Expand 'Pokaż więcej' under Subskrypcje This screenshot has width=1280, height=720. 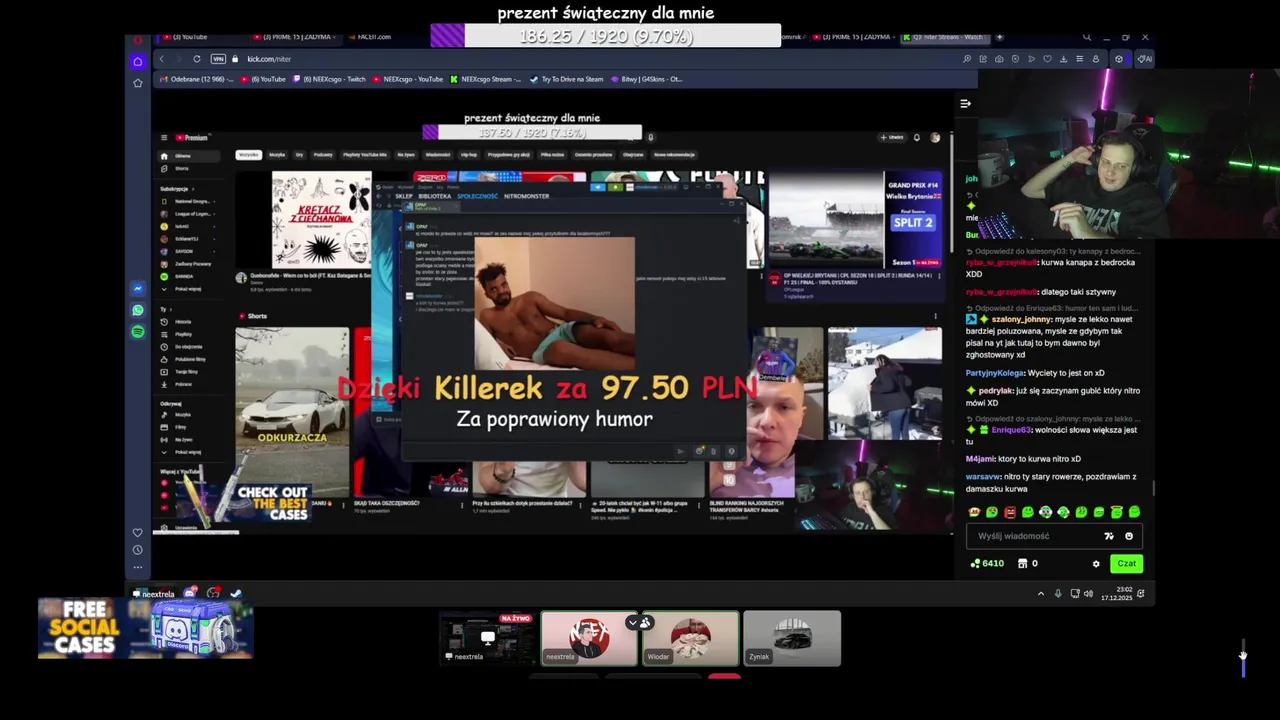[x=183, y=289]
